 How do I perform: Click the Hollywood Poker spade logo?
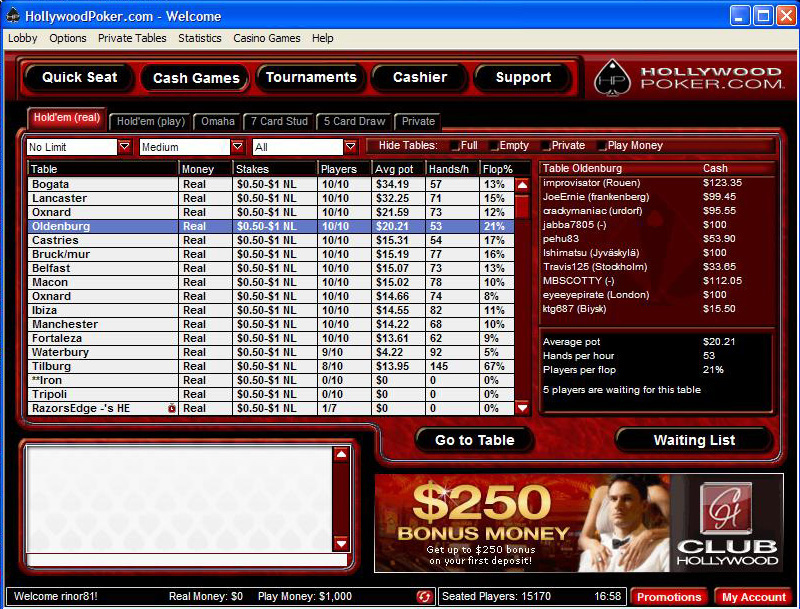tap(612, 78)
